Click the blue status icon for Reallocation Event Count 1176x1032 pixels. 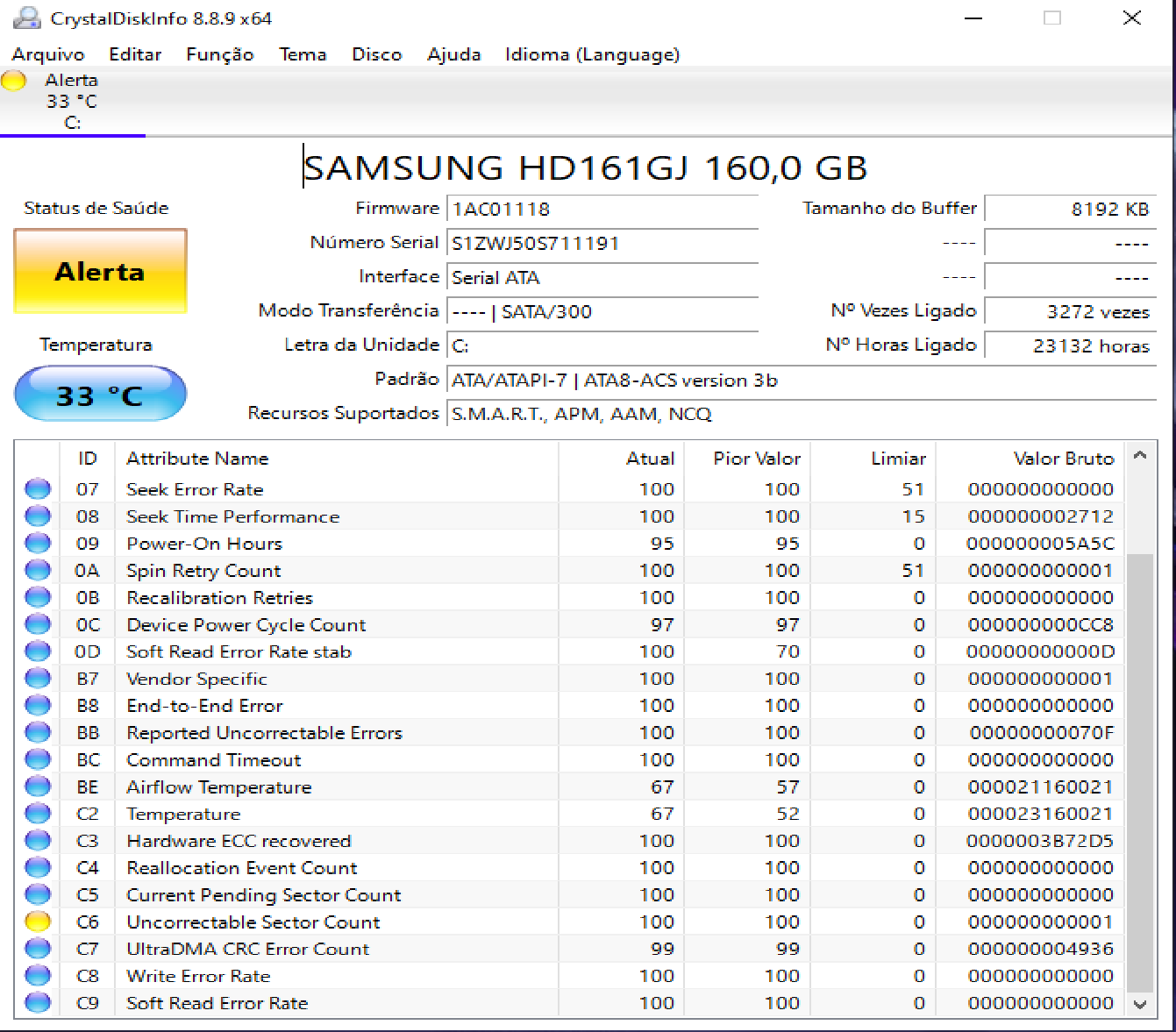click(38, 868)
